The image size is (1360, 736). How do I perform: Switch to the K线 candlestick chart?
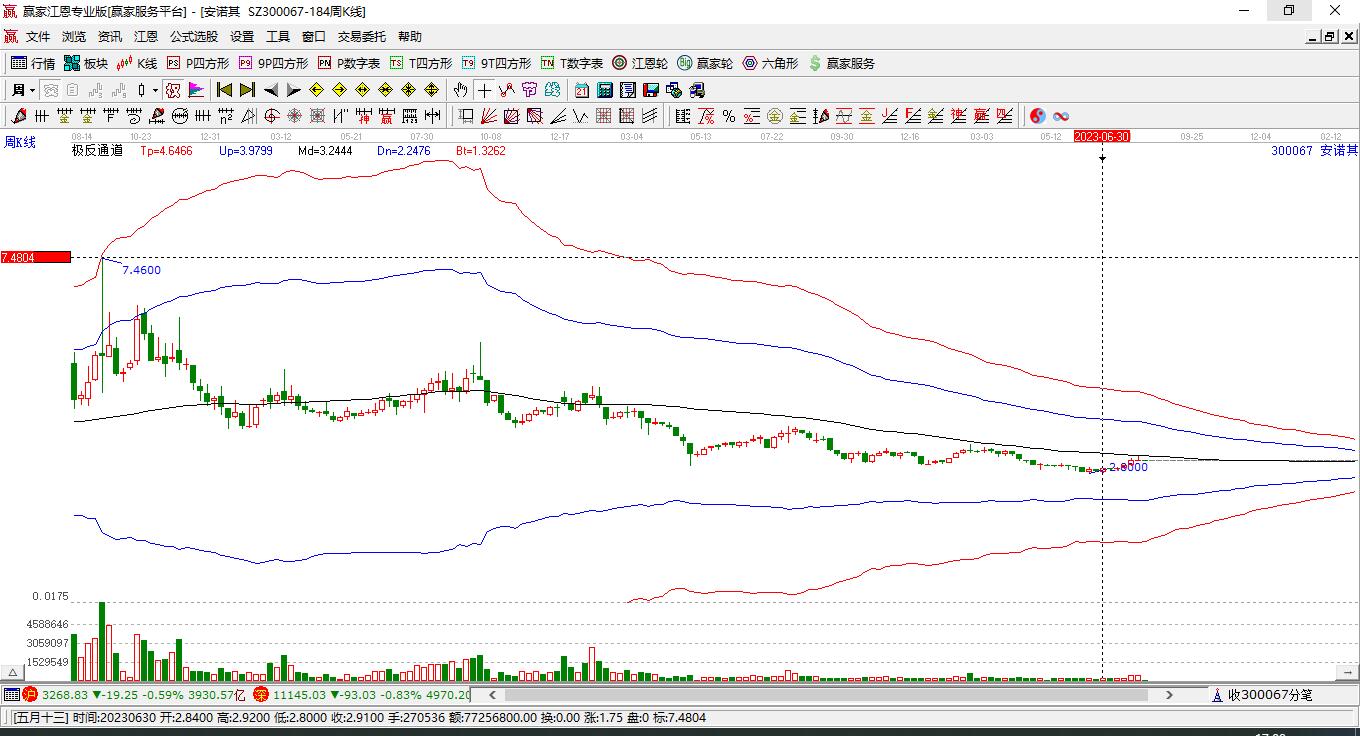[x=137, y=63]
